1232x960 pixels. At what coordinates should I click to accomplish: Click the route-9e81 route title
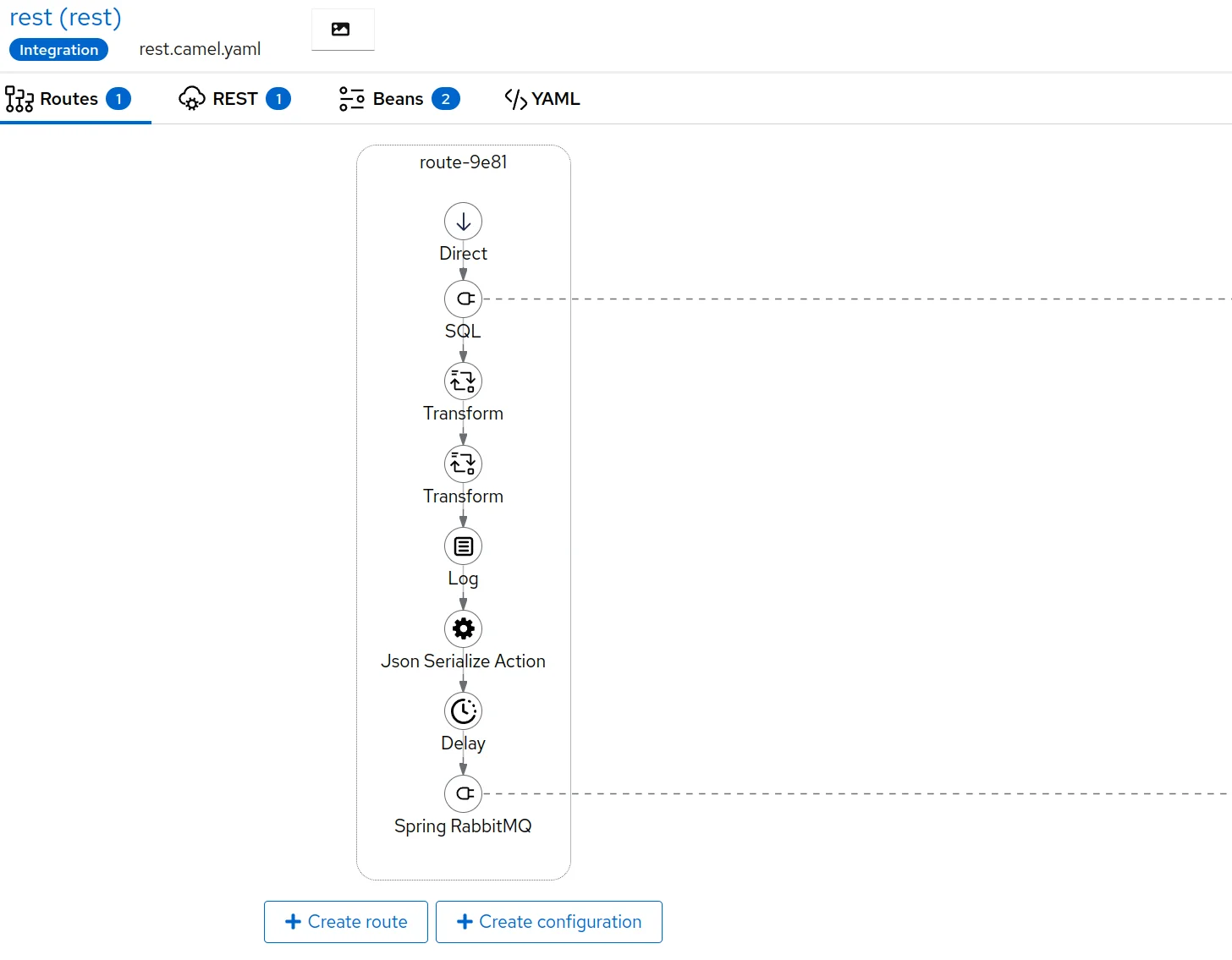[463, 162]
